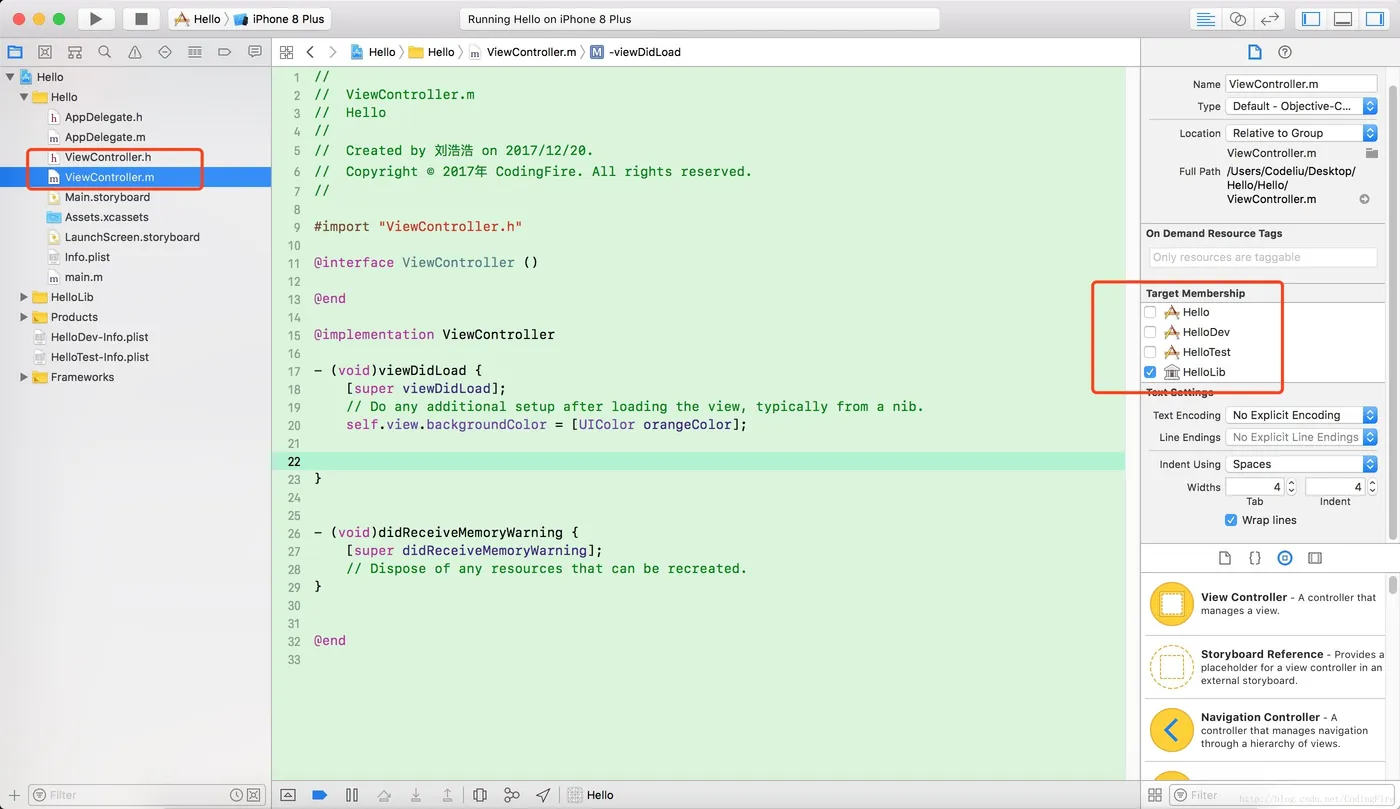
Task: Edit the file Name field
Action: pyautogui.click(x=1301, y=84)
